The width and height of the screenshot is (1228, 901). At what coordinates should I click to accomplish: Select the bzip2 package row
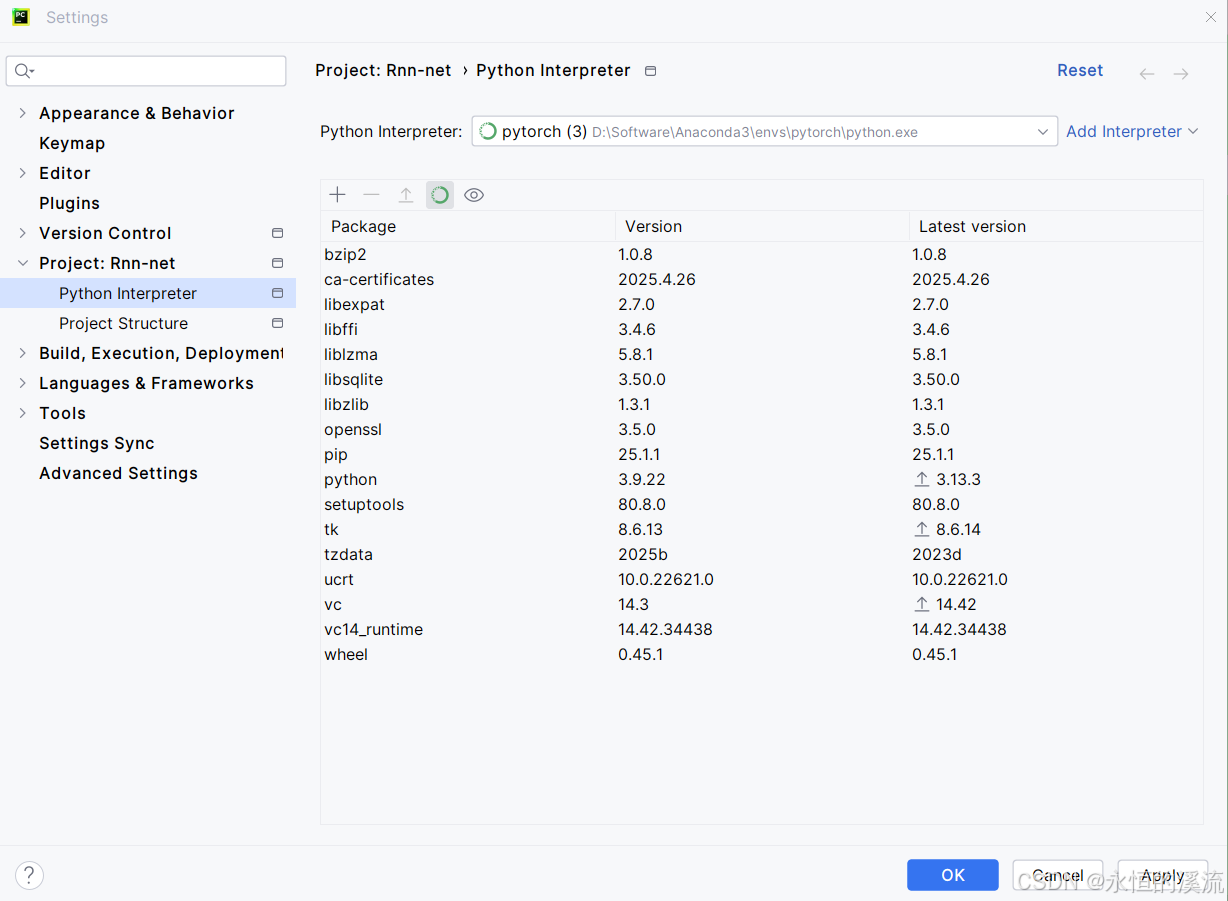(762, 254)
